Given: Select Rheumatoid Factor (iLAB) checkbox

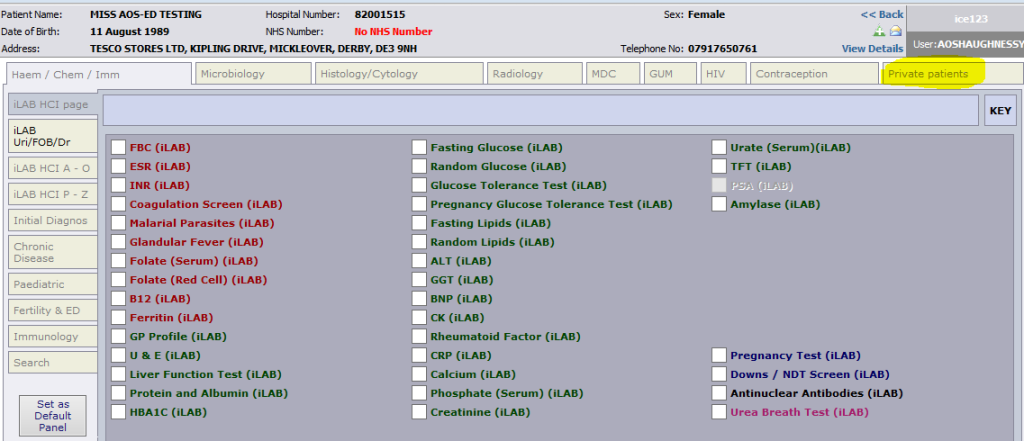Looking at the screenshot, I should tap(419, 336).
